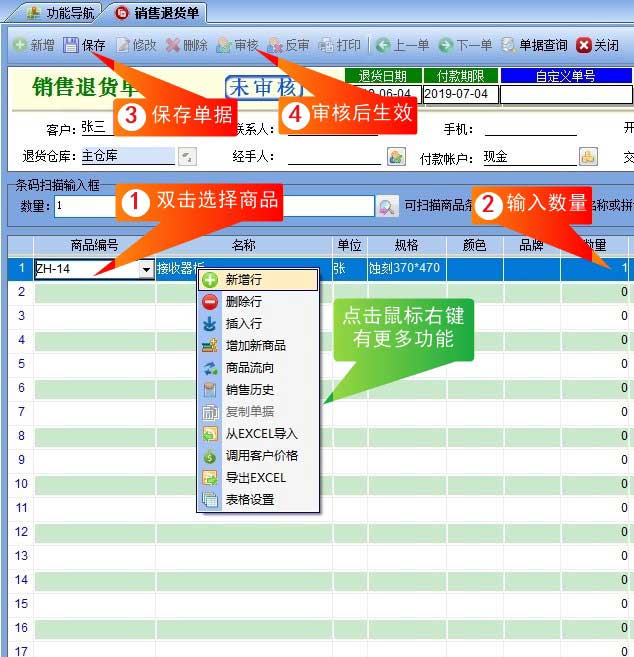Image resolution: width=634 pixels, height=657 pixels.
Task: Choose 导出EXCEL menu entry
Action: pos(258,478)
